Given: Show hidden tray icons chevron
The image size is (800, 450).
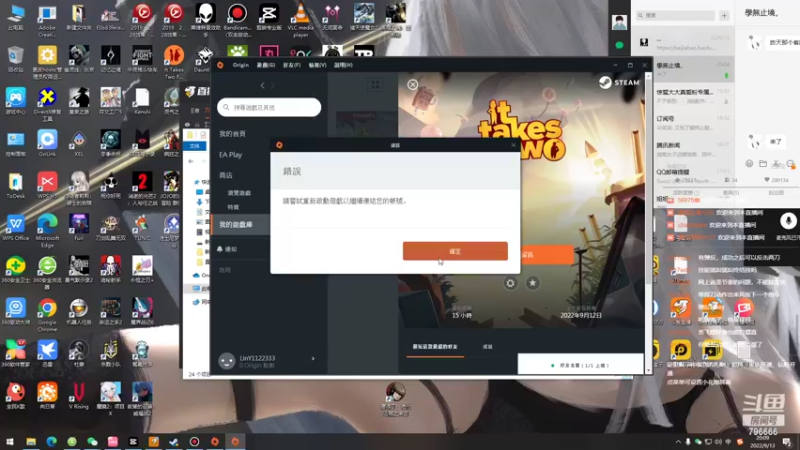Looking at the screenshot, I should 678,442.
